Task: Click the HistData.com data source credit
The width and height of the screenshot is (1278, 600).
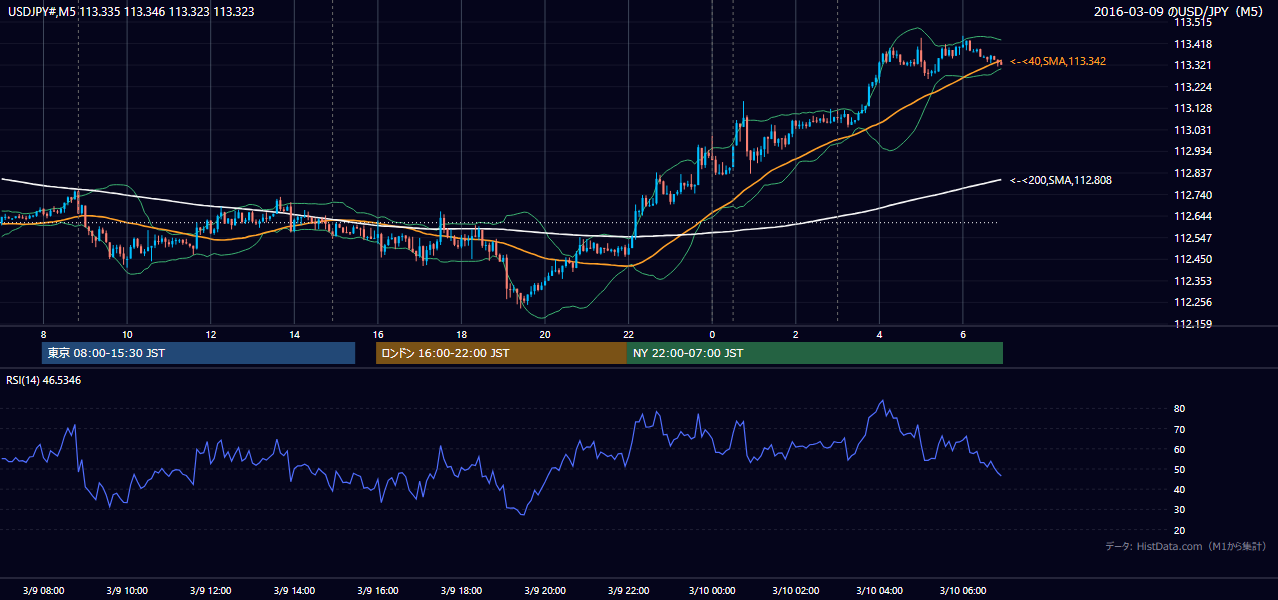Action: pos(1186,546)
